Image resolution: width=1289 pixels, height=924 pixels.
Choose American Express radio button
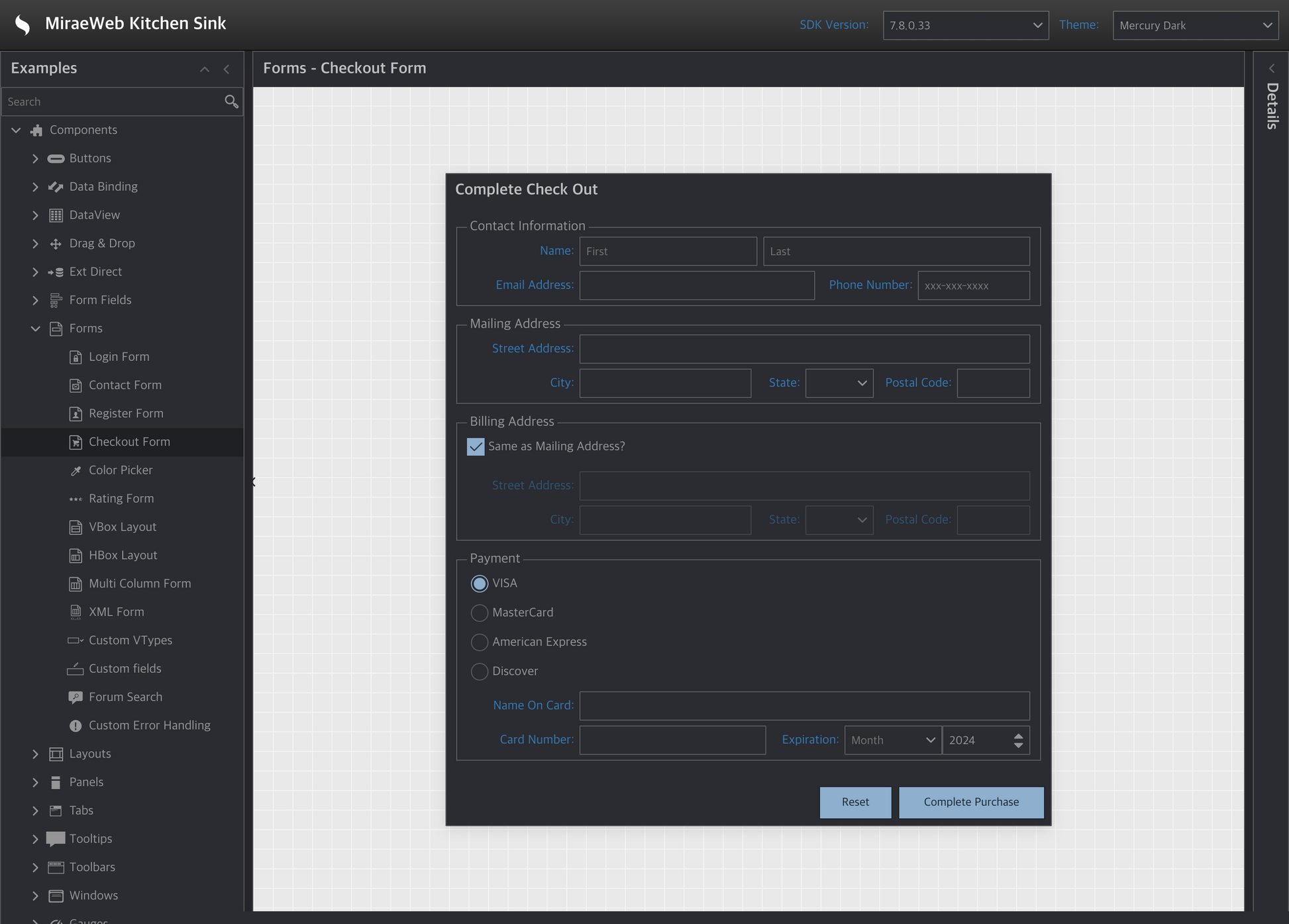pyautogui.click(x=480, y=642)
